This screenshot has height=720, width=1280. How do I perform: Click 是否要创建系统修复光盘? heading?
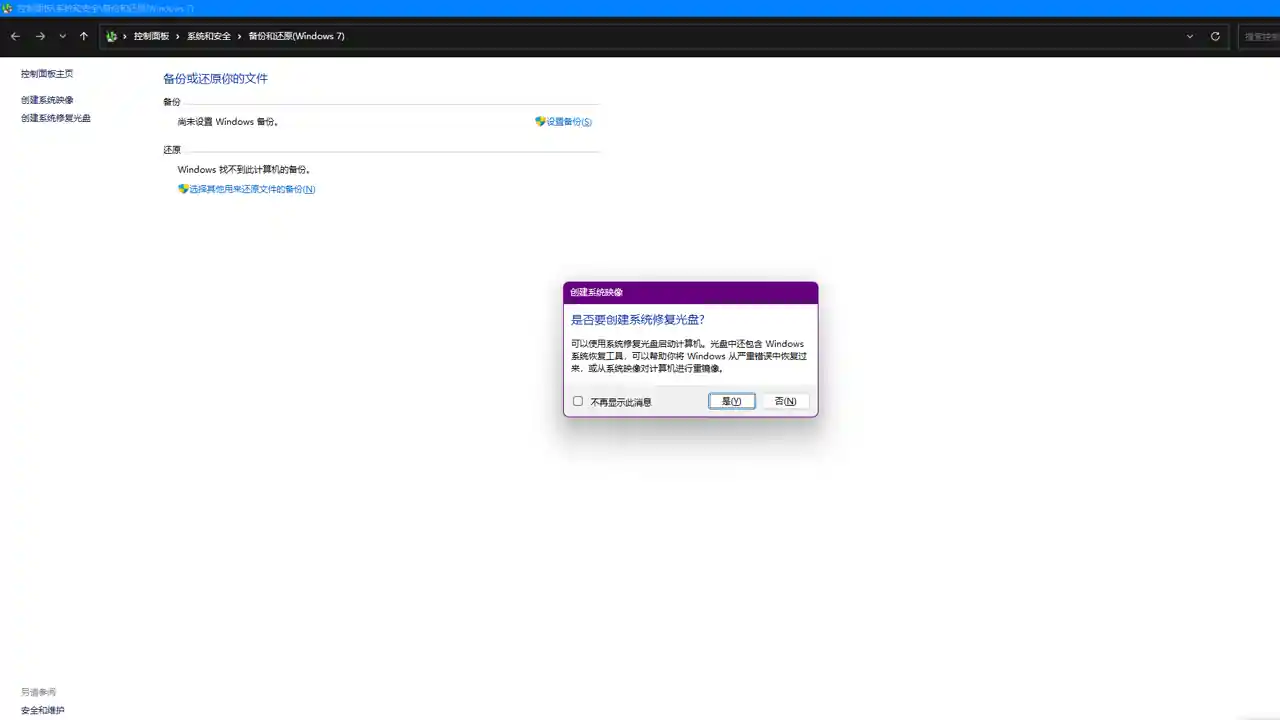[x=638, y=320]
